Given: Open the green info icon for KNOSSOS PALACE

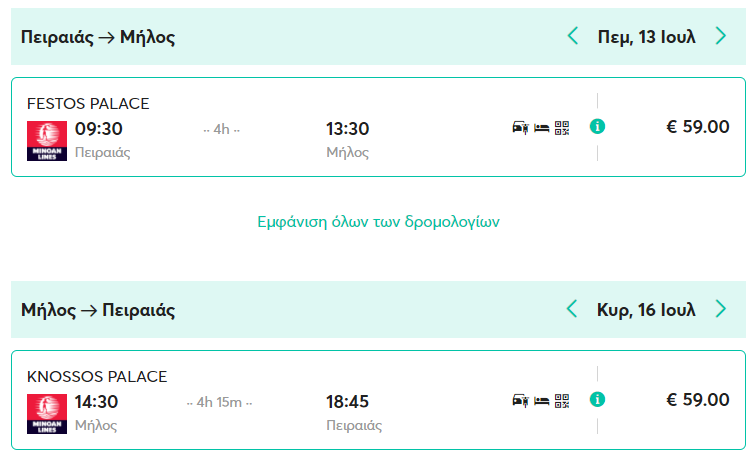Looking at the screenshot, I should click(597, 400).
